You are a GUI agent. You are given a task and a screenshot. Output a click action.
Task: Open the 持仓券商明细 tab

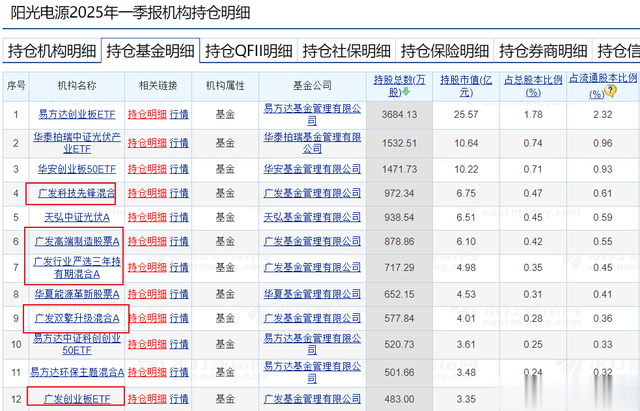coord(543,51)
